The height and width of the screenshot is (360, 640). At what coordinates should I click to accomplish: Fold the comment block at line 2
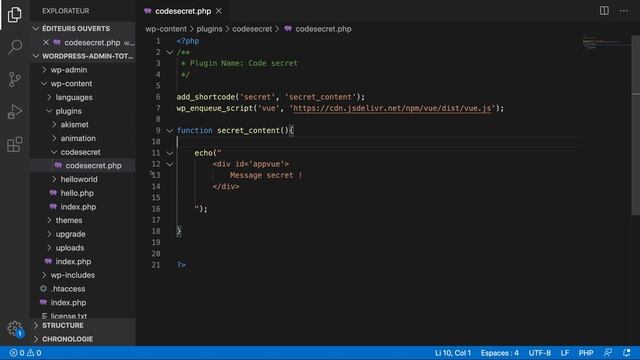(x=170, y=52)
